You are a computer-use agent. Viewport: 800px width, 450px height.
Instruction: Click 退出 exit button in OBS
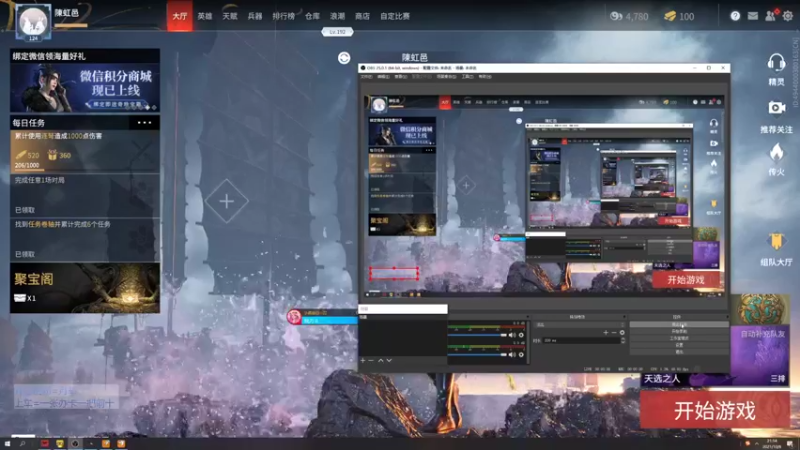(679, 352)
